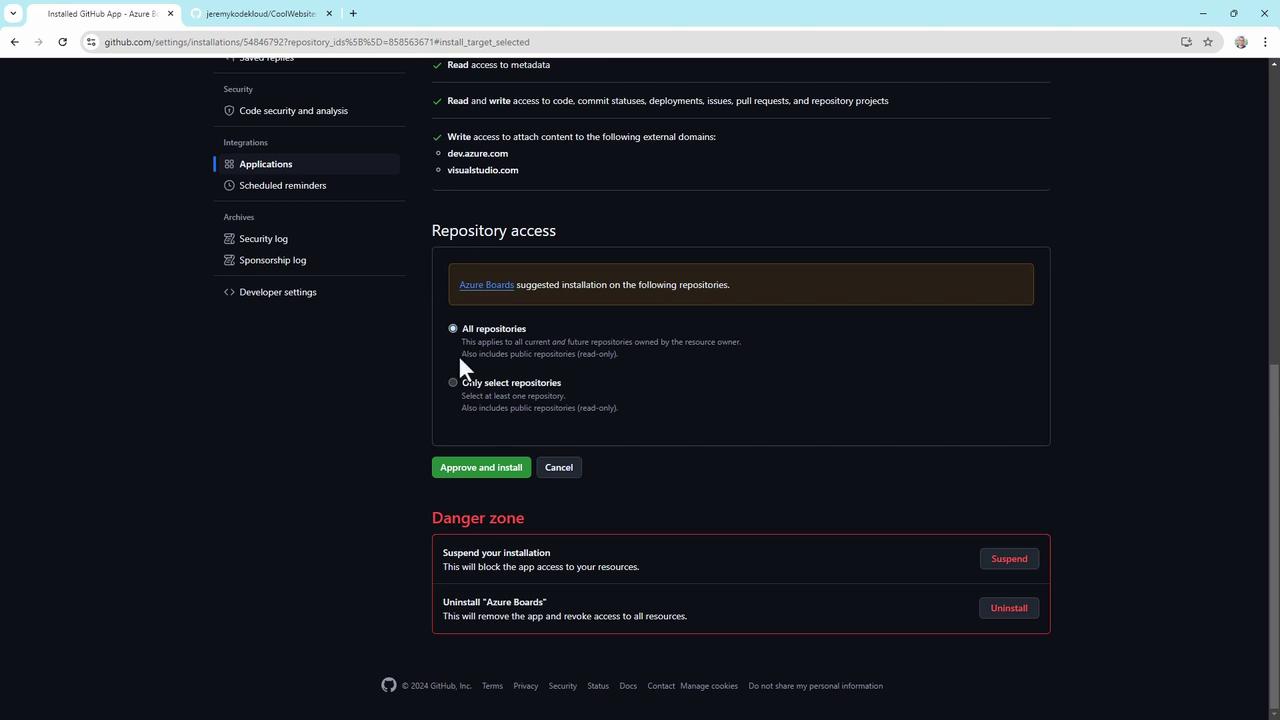Go back to the previous page
Image resolution: width=1280 pixels, height=720 pixels.
(14, 42)
